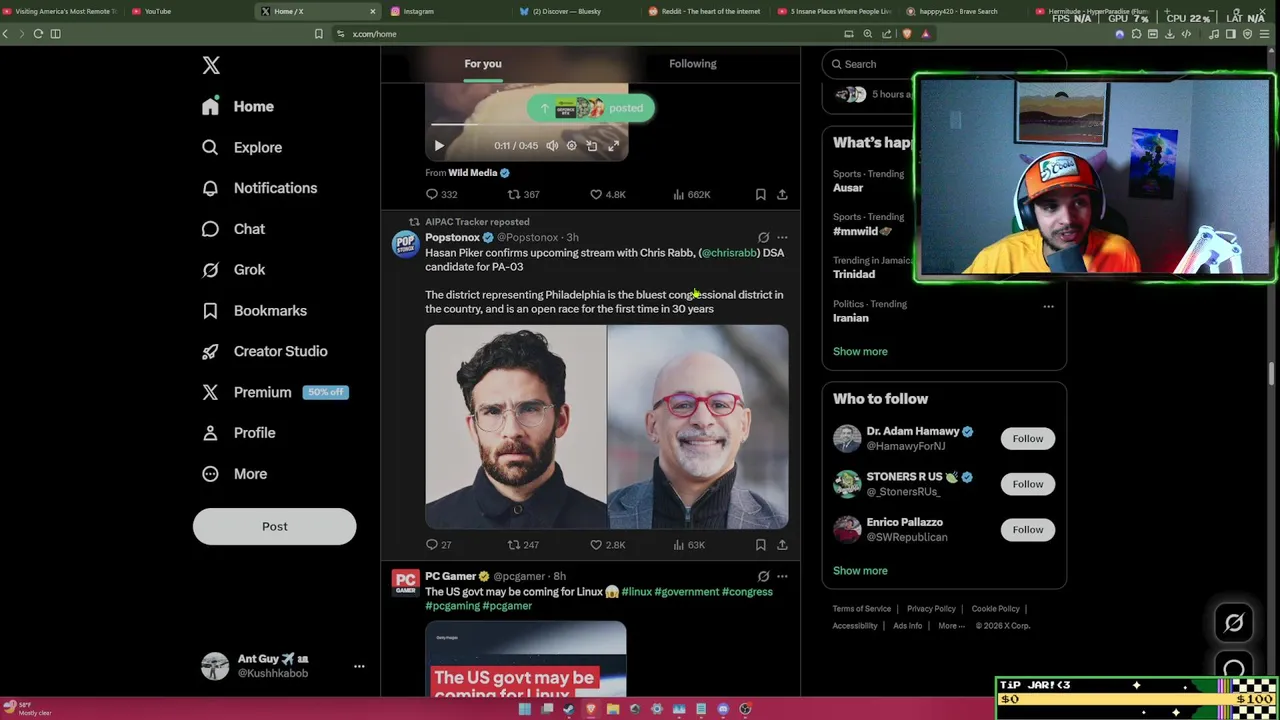Show more under What's happening
The width and height of the screenshot is (1280, 720).
tap(860, 352)
